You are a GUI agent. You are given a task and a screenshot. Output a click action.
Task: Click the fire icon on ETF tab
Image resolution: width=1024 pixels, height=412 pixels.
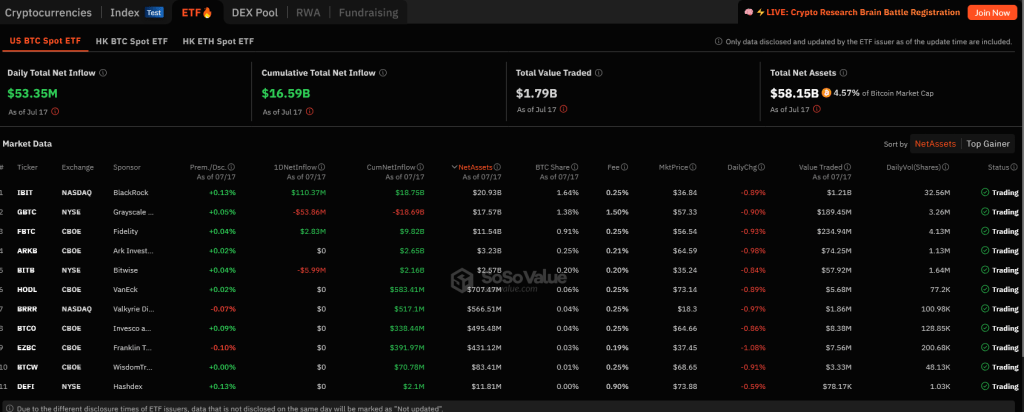click(x=207, y=12)
